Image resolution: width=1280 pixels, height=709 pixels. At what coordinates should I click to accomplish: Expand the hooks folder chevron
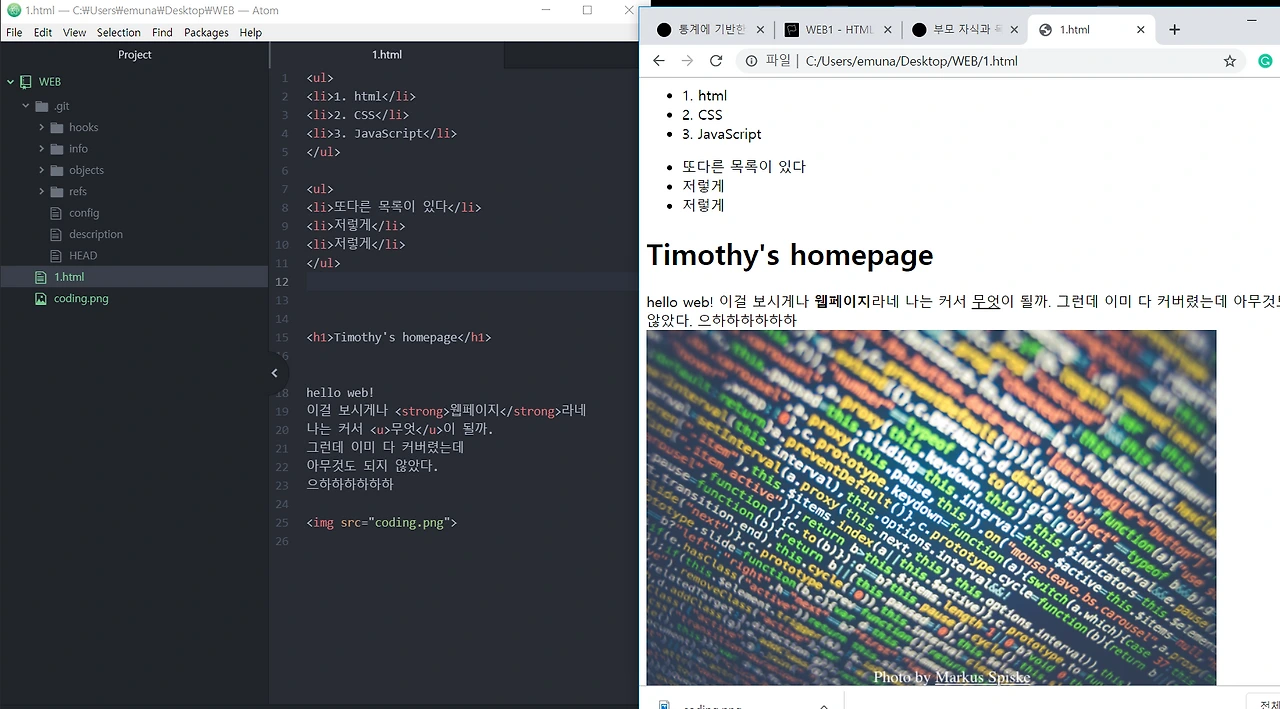pyautogui.click(x=41, y=128)
